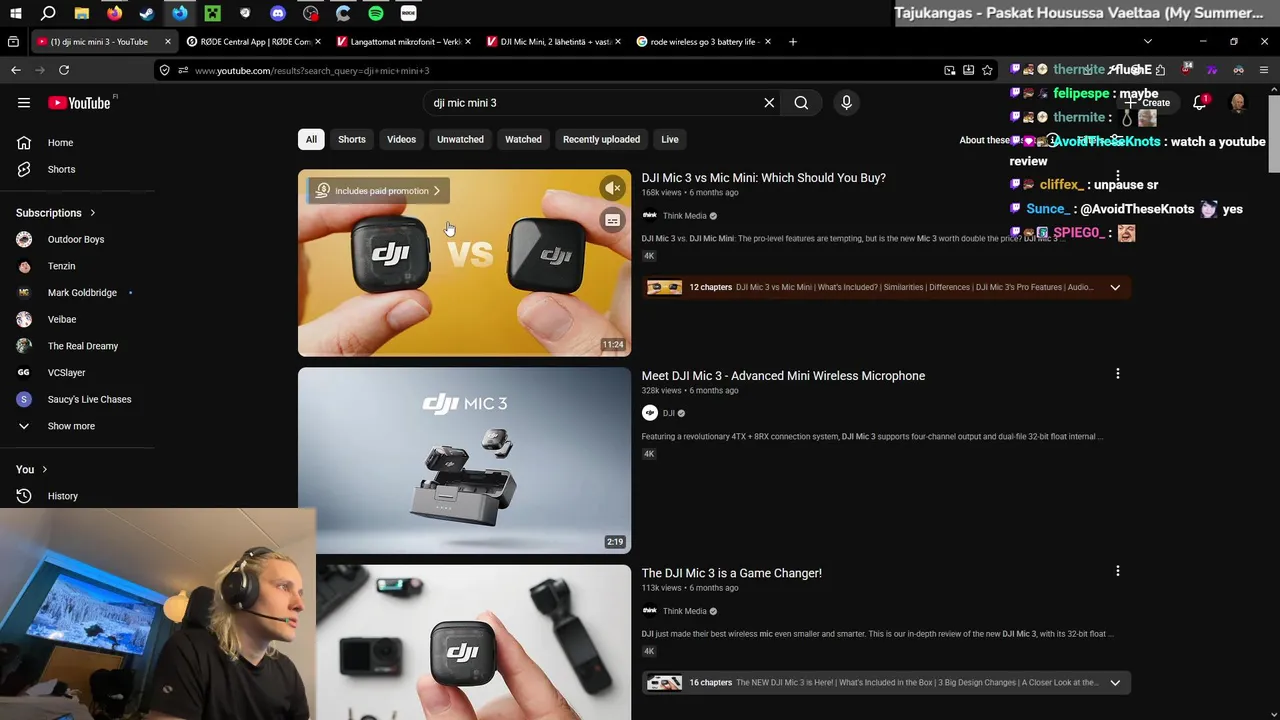Go back with the browser back arrow
1280x720 pixels.
pyautogui.click(x=16, y=70)
